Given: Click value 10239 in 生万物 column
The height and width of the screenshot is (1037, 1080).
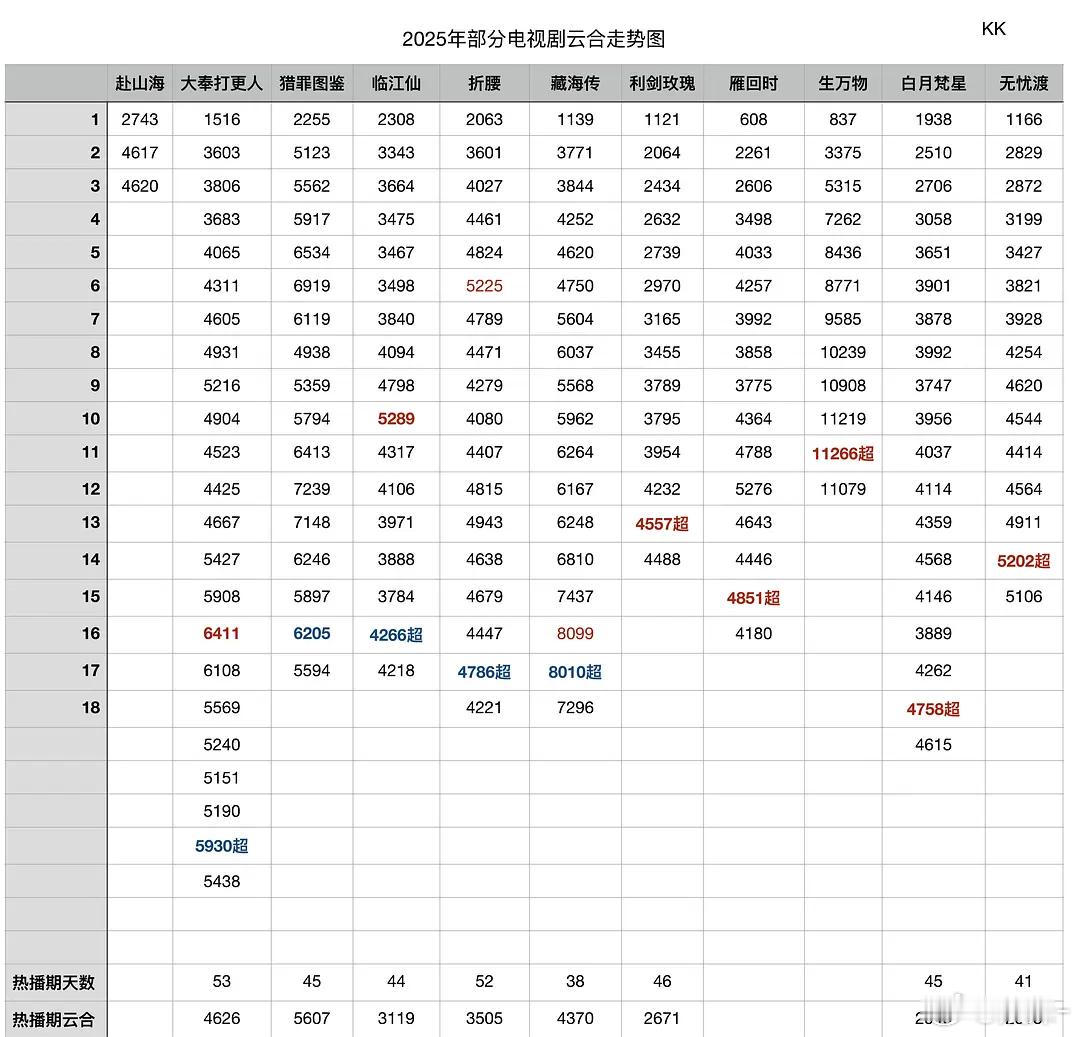Looking at the screenshot, I should [x=843, y=353].
